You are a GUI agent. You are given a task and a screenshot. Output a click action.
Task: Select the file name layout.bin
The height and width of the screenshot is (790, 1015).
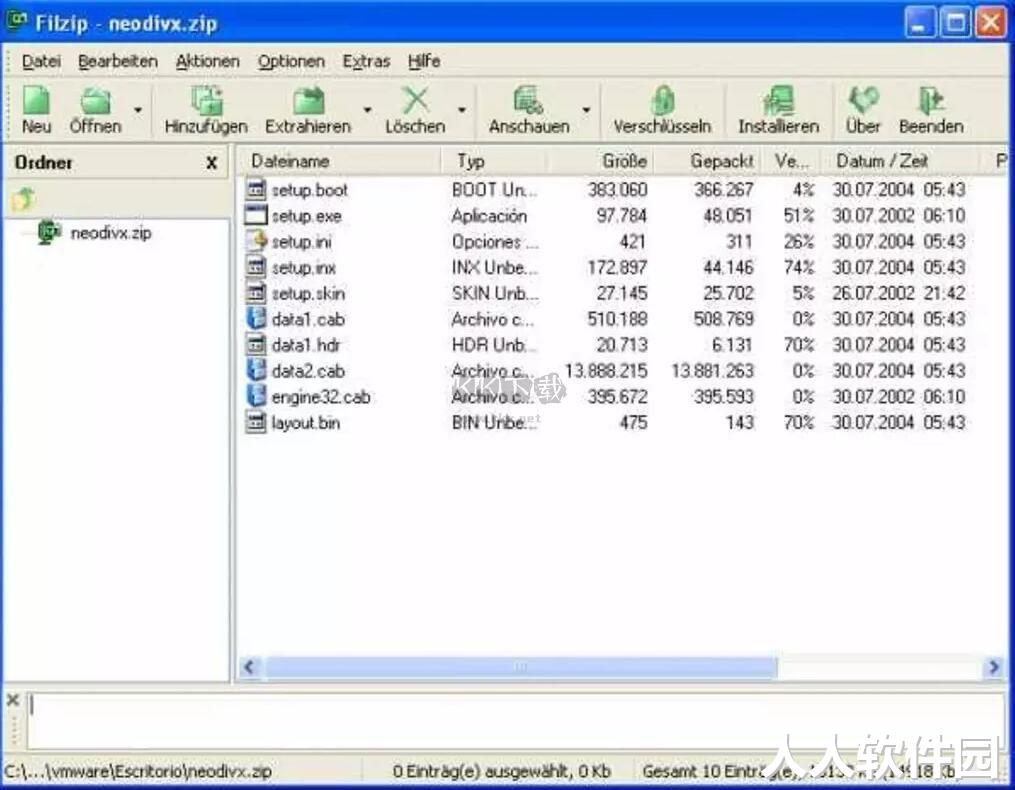coord(306,423)
